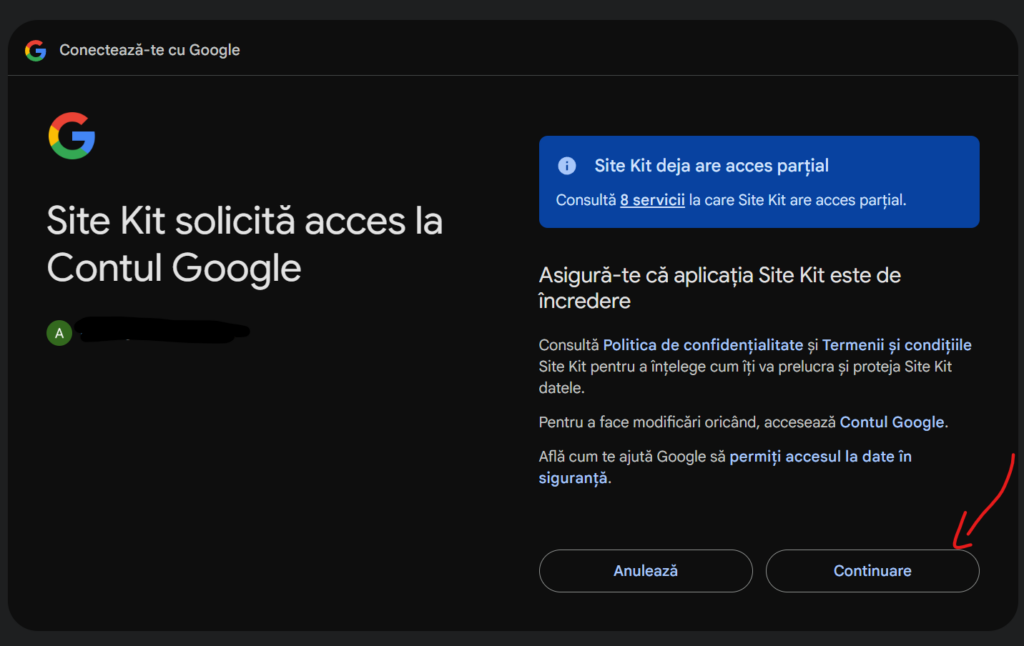
Task: Open the Contul Google link
Action: coord(892,422)
